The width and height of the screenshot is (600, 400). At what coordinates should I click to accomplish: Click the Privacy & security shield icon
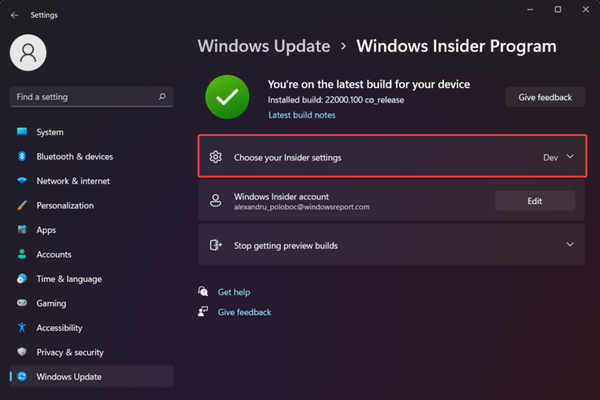click(21, 352)
